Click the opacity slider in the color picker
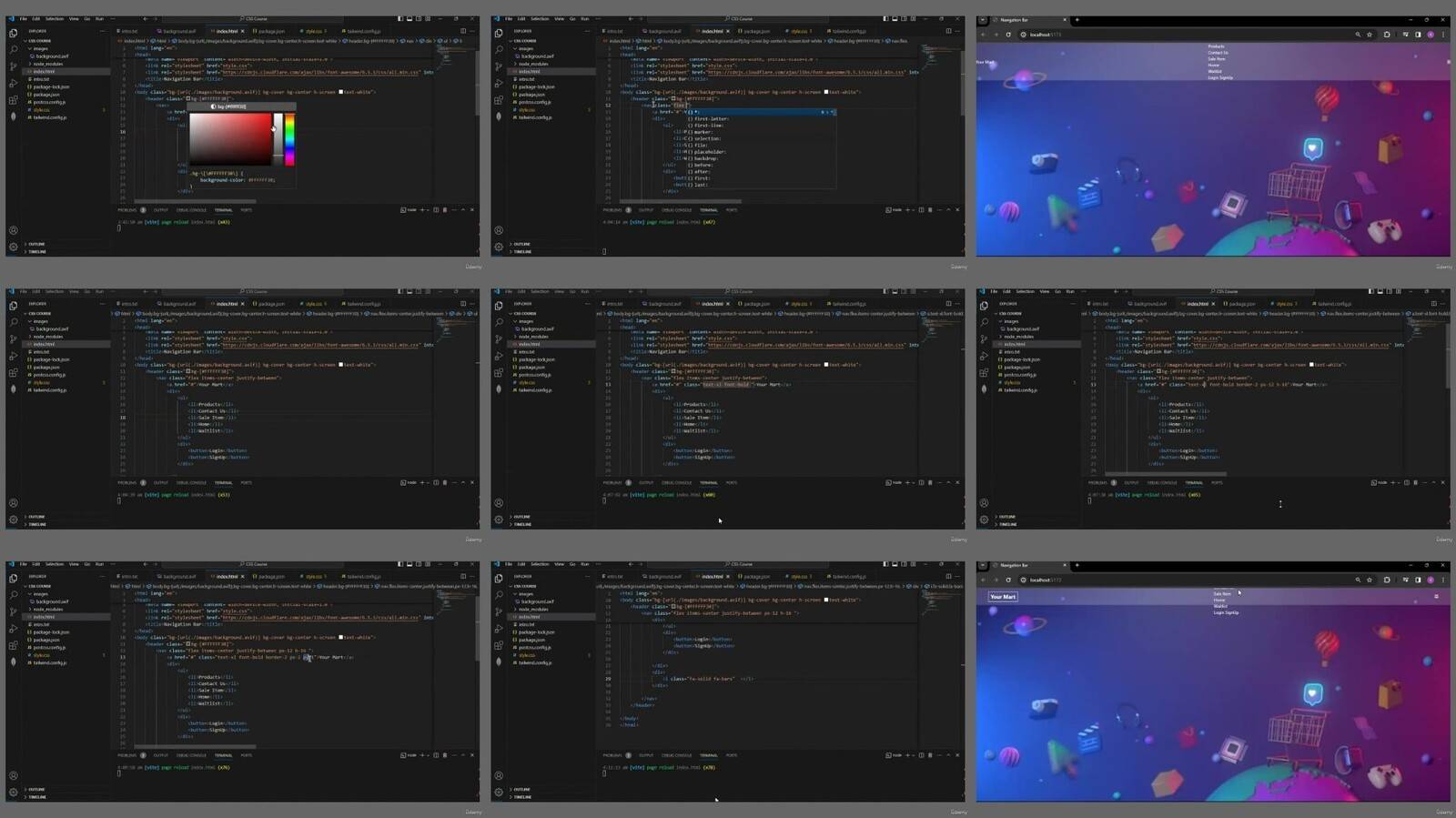This screenshot has width=1456, height=818. pos(278,139)
